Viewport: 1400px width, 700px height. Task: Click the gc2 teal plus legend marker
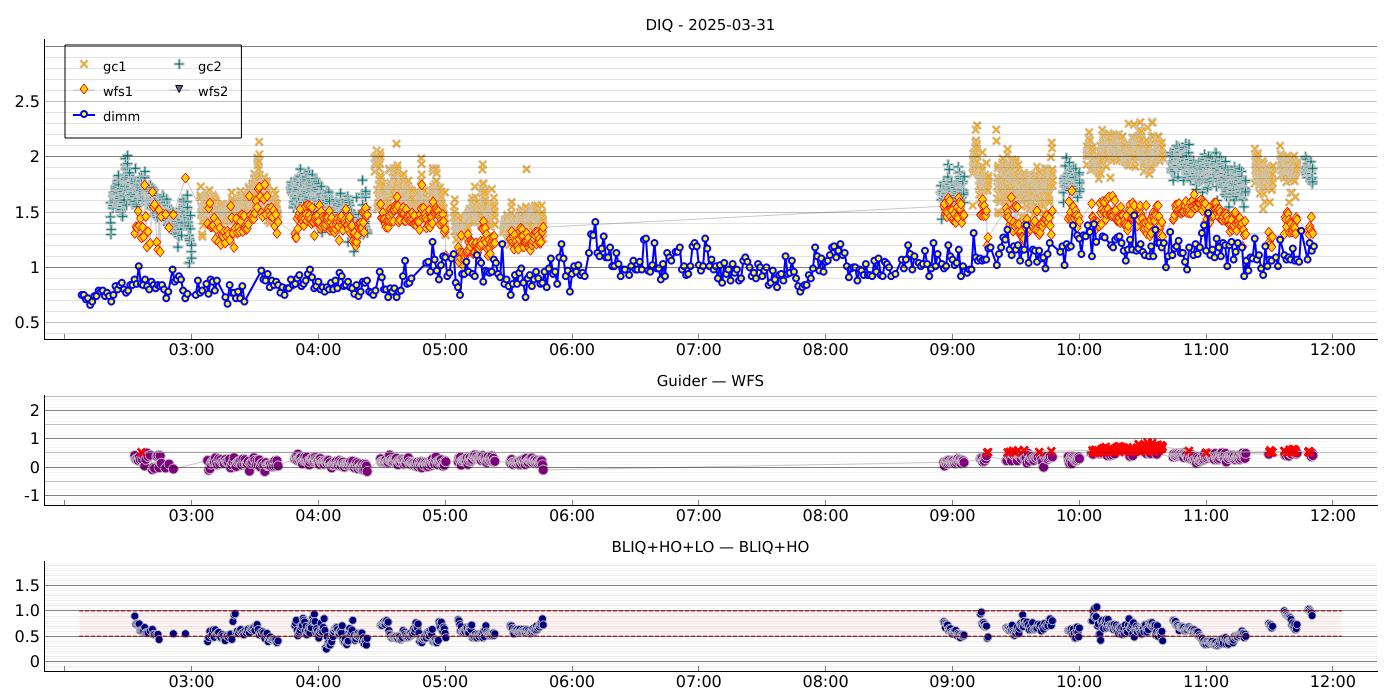[179, 65]
